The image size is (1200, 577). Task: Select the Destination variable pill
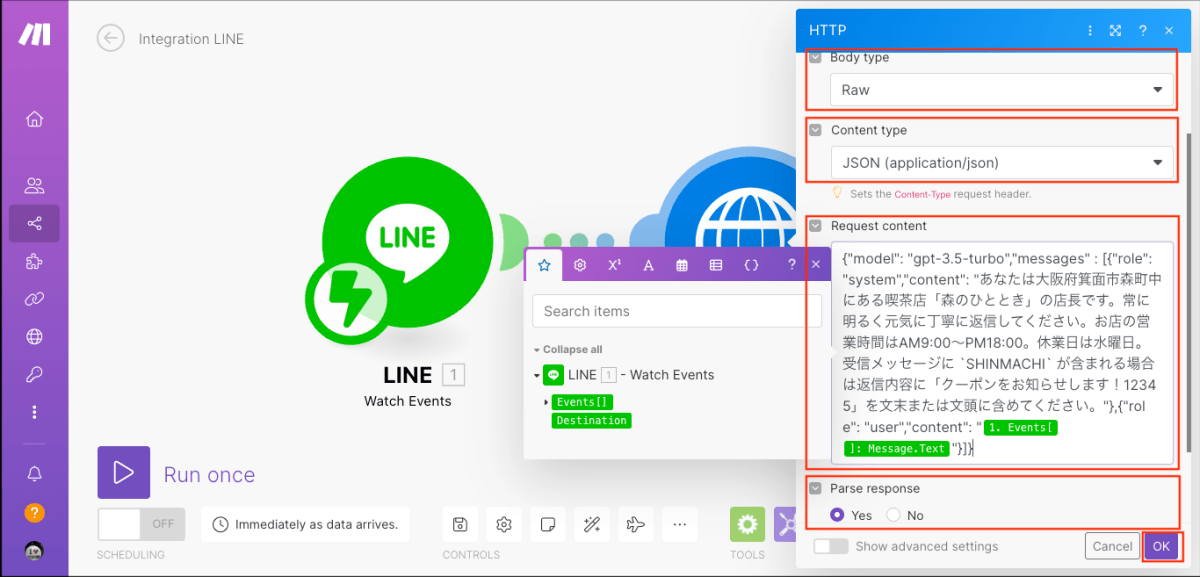click(x=591, y=421)
